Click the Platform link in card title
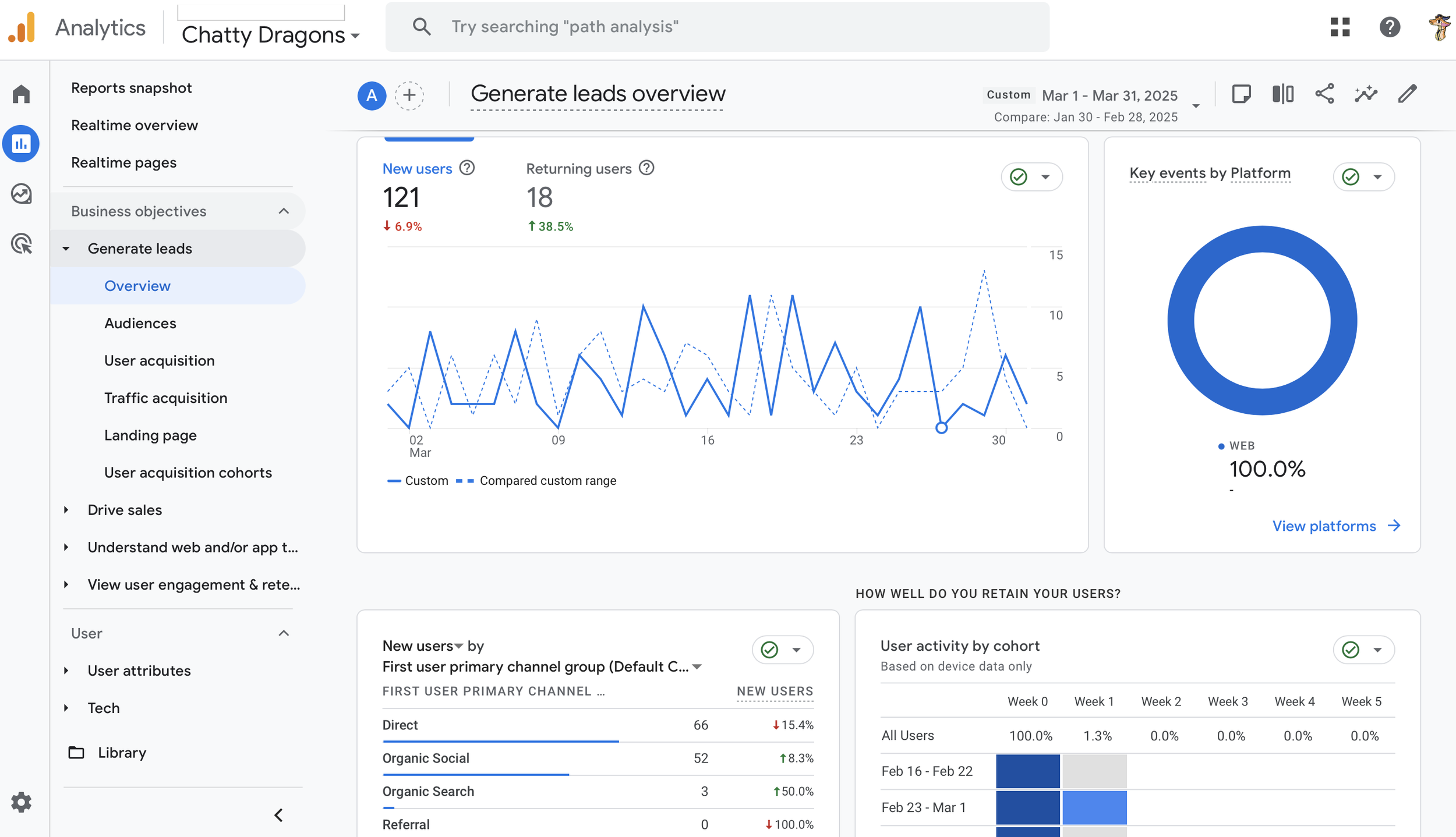The height and width of the screenshot is (837, 1456). pos(1260,173)
